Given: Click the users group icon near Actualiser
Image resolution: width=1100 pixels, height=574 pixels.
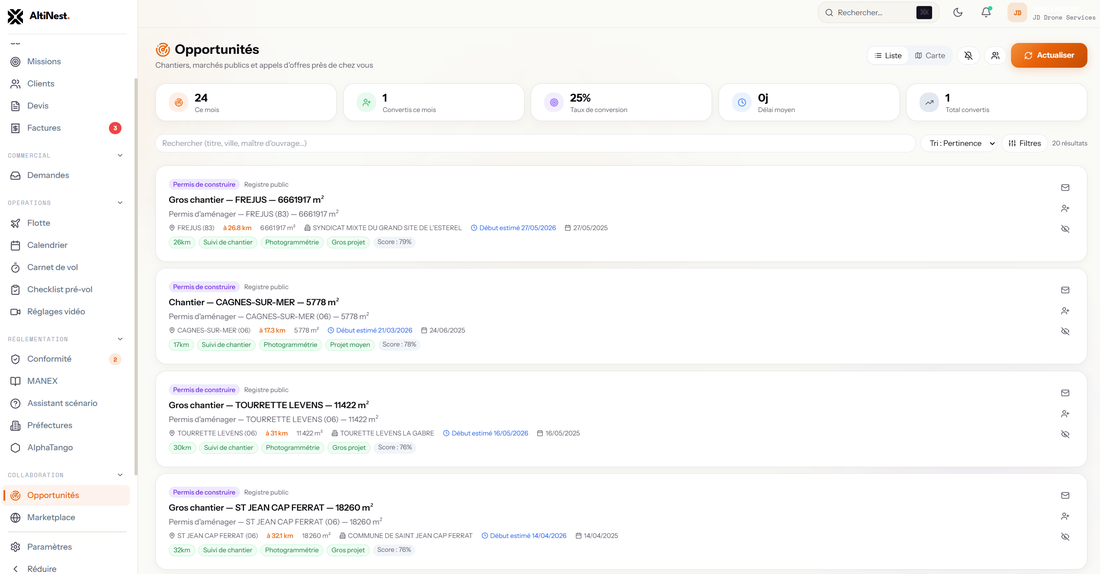Looking at the screenshot, I should (x=995, y=55).
